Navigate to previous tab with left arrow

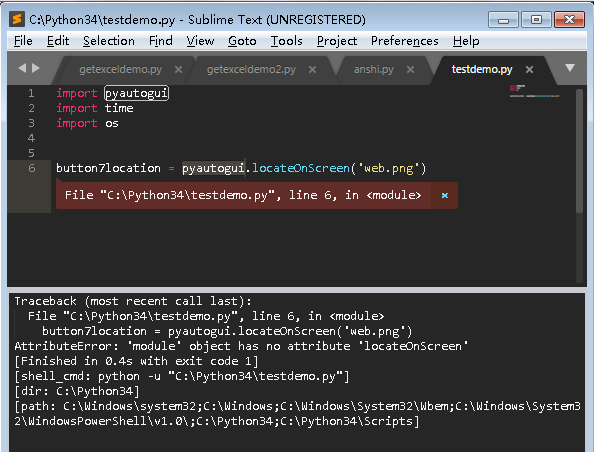pyautogui.click(x=22, y=68)
